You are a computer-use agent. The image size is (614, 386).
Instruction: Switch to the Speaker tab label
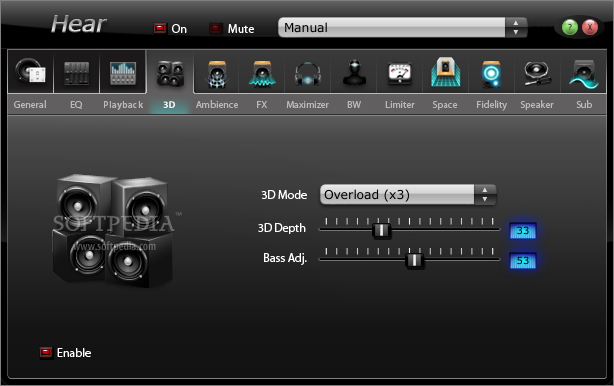pos(537,105)
